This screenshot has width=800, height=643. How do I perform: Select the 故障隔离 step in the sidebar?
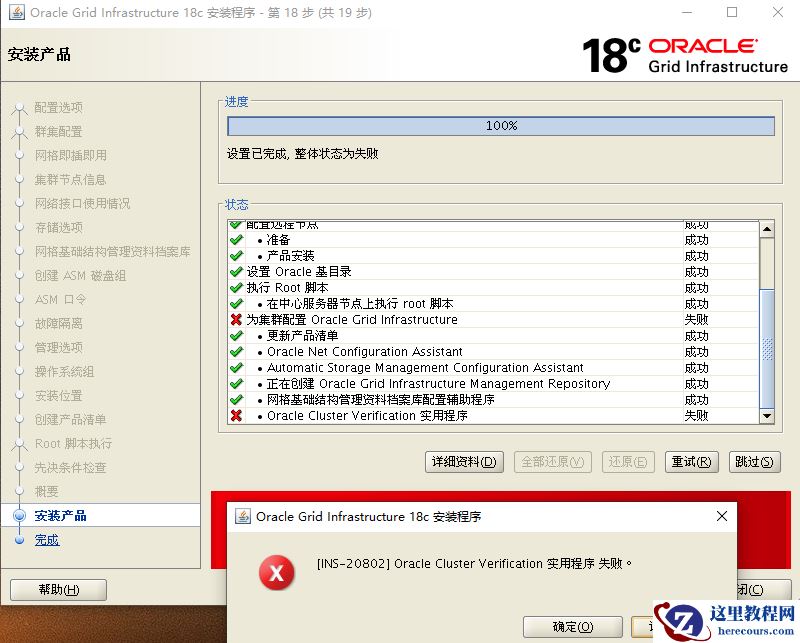click(x=58, y=324)
